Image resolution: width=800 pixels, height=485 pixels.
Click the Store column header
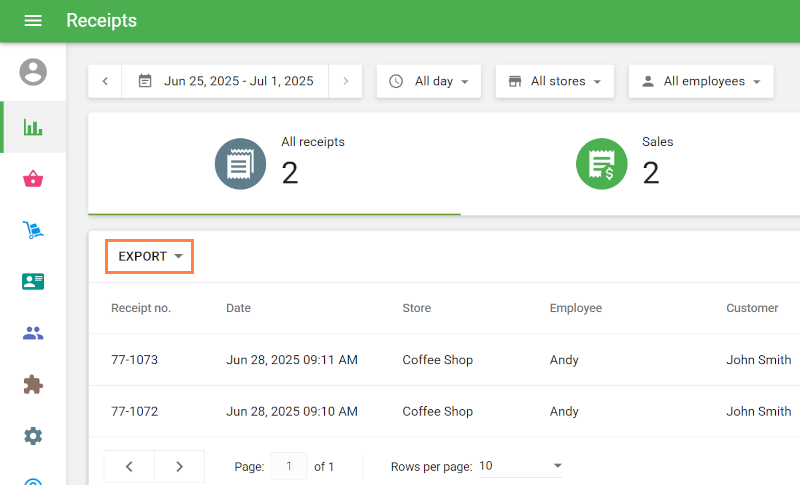point(416,308)
